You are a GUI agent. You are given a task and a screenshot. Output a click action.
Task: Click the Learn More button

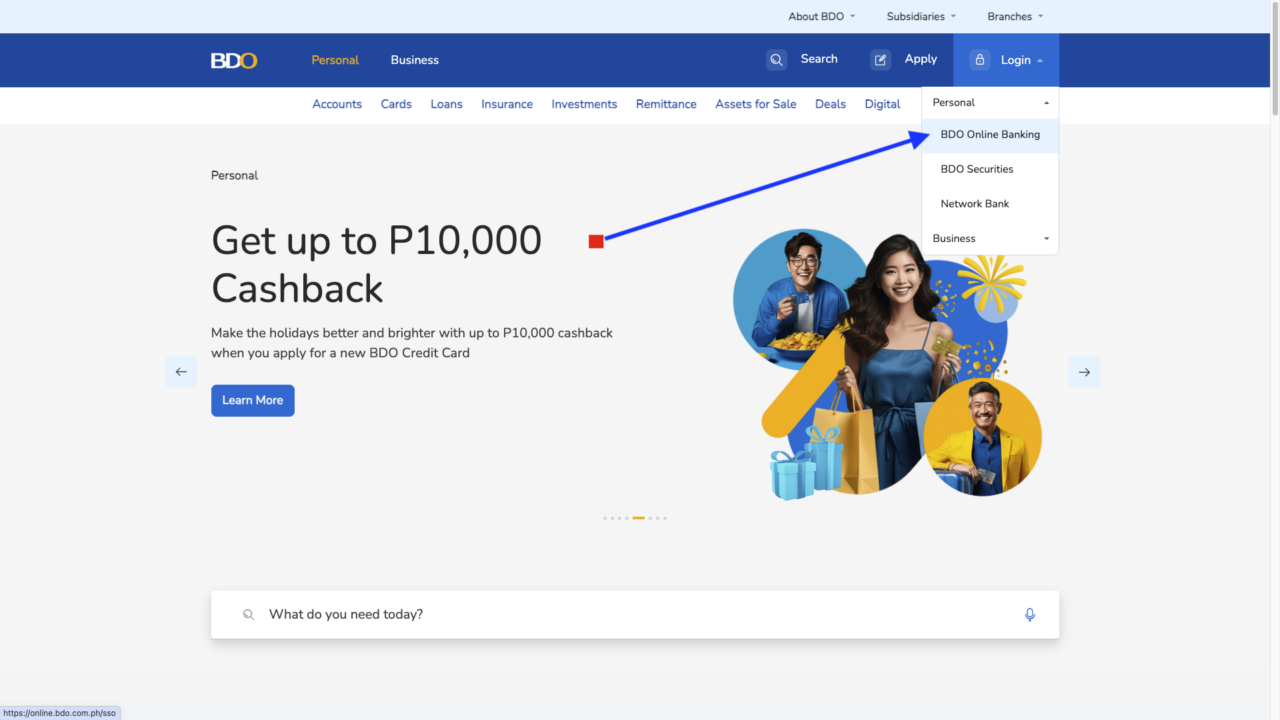tap(253, 400)
